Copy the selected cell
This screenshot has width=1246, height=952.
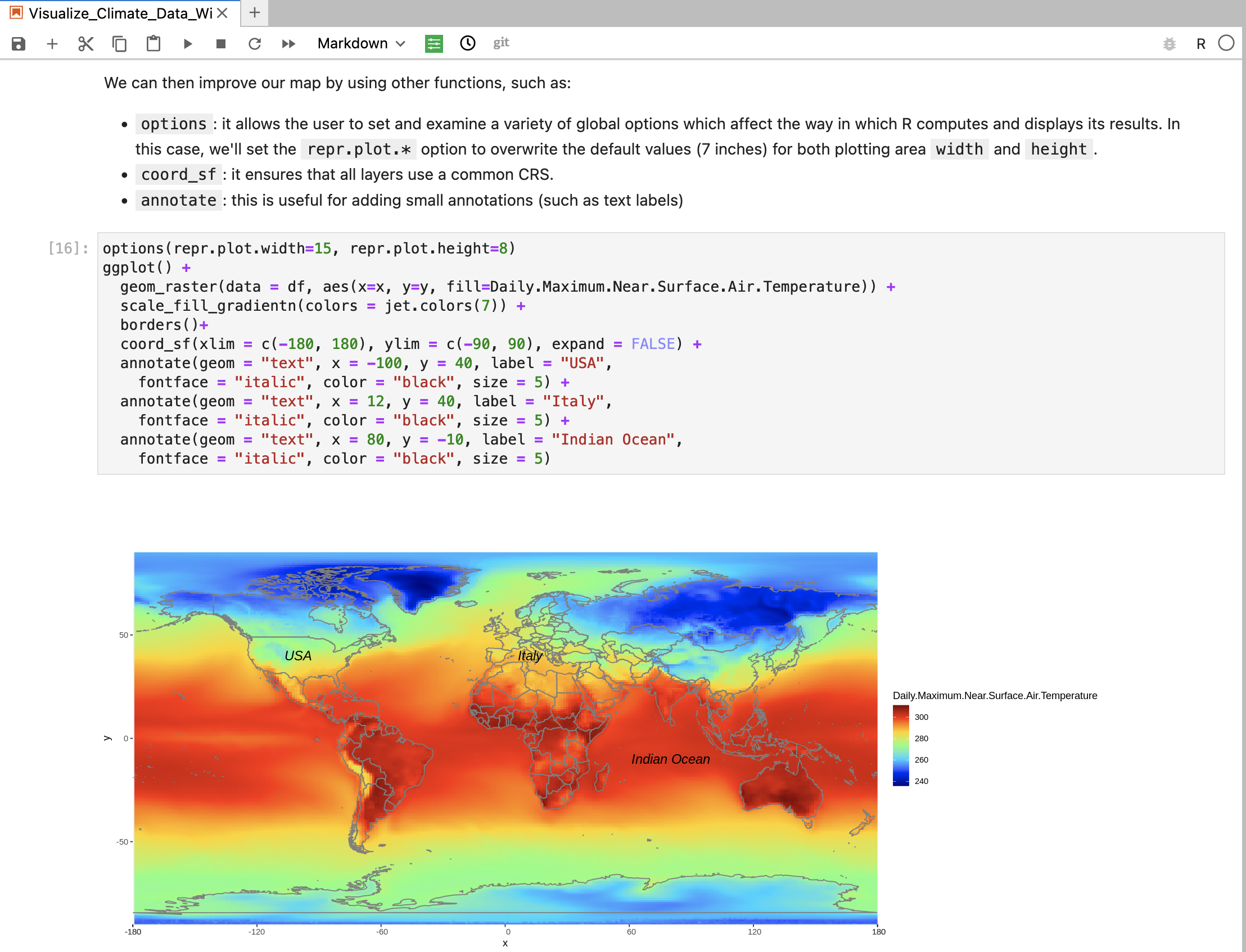(x=119, y=44)
